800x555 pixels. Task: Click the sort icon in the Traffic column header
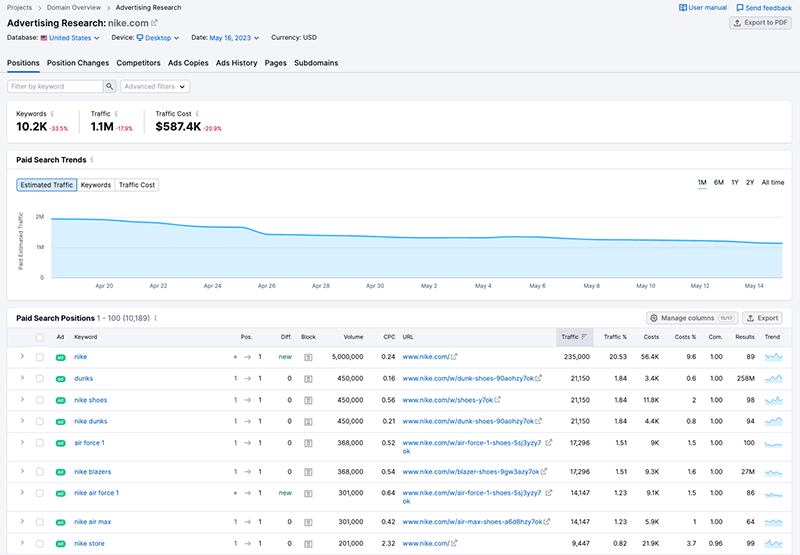pos(584,337)
